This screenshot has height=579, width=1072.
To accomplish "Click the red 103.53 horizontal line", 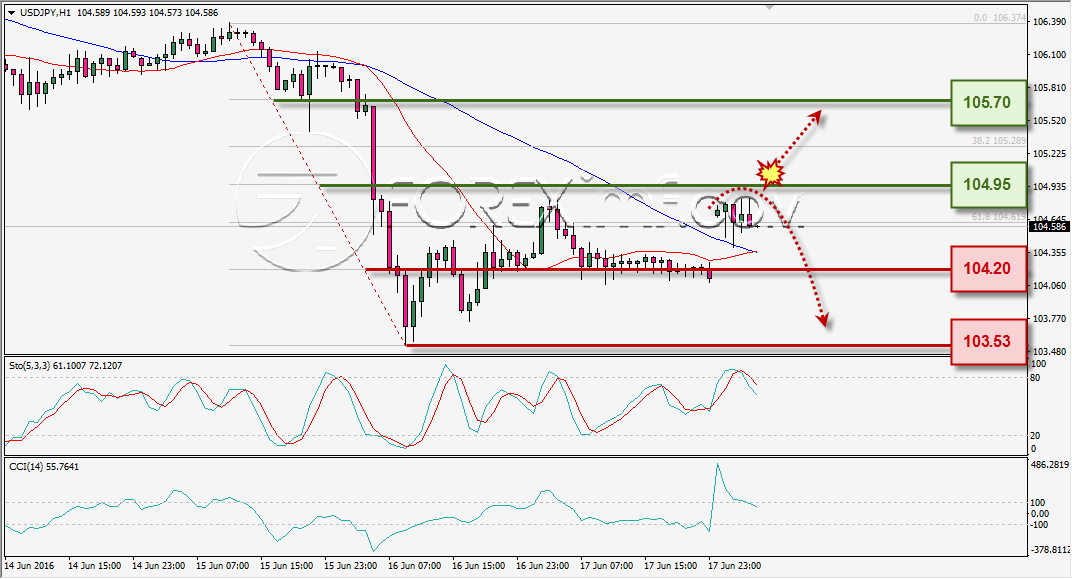I will [x=678, y=345].
